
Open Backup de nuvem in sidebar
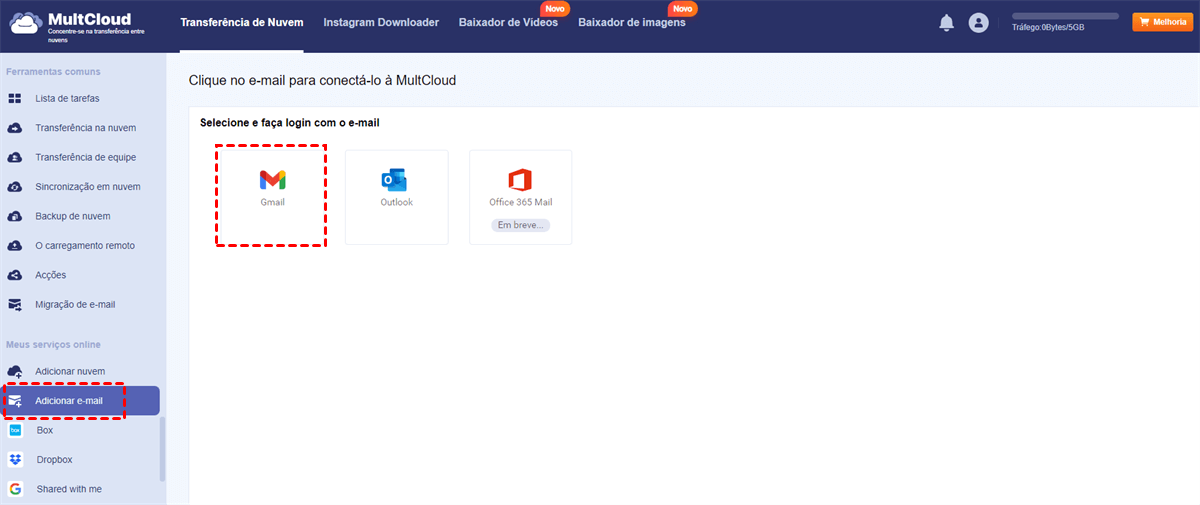[72, 216]
